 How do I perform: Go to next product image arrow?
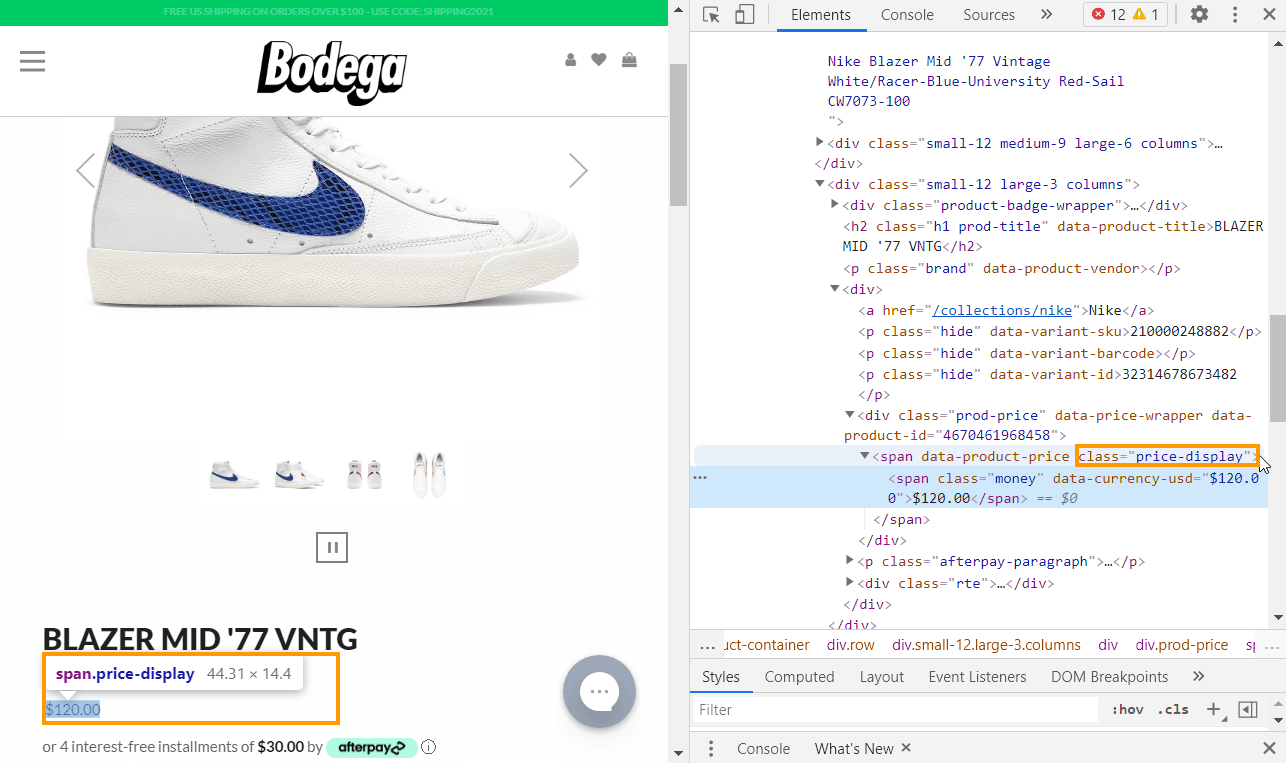coord(578,170)
